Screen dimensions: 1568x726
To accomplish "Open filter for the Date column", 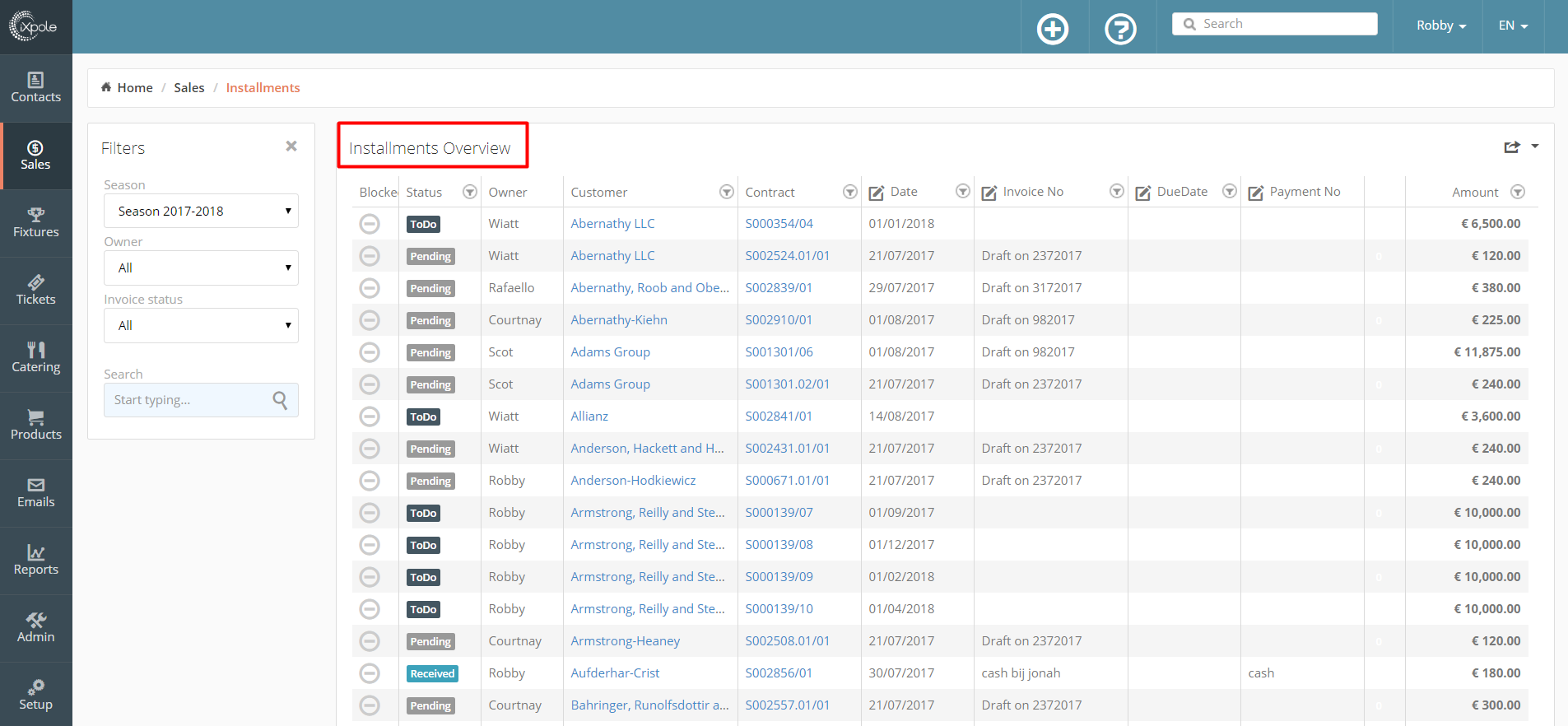I will click(x=963, y=191).
